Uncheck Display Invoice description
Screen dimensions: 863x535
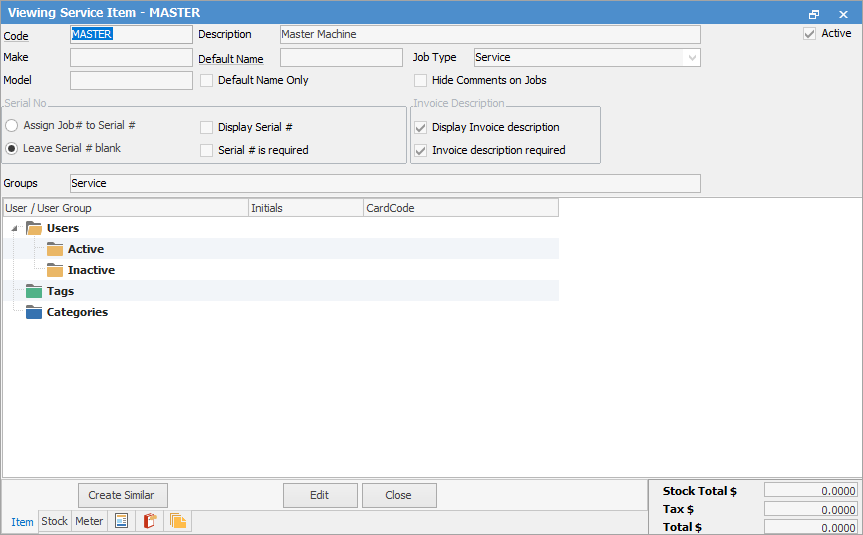pyautogui.click(x=420, y=128)
